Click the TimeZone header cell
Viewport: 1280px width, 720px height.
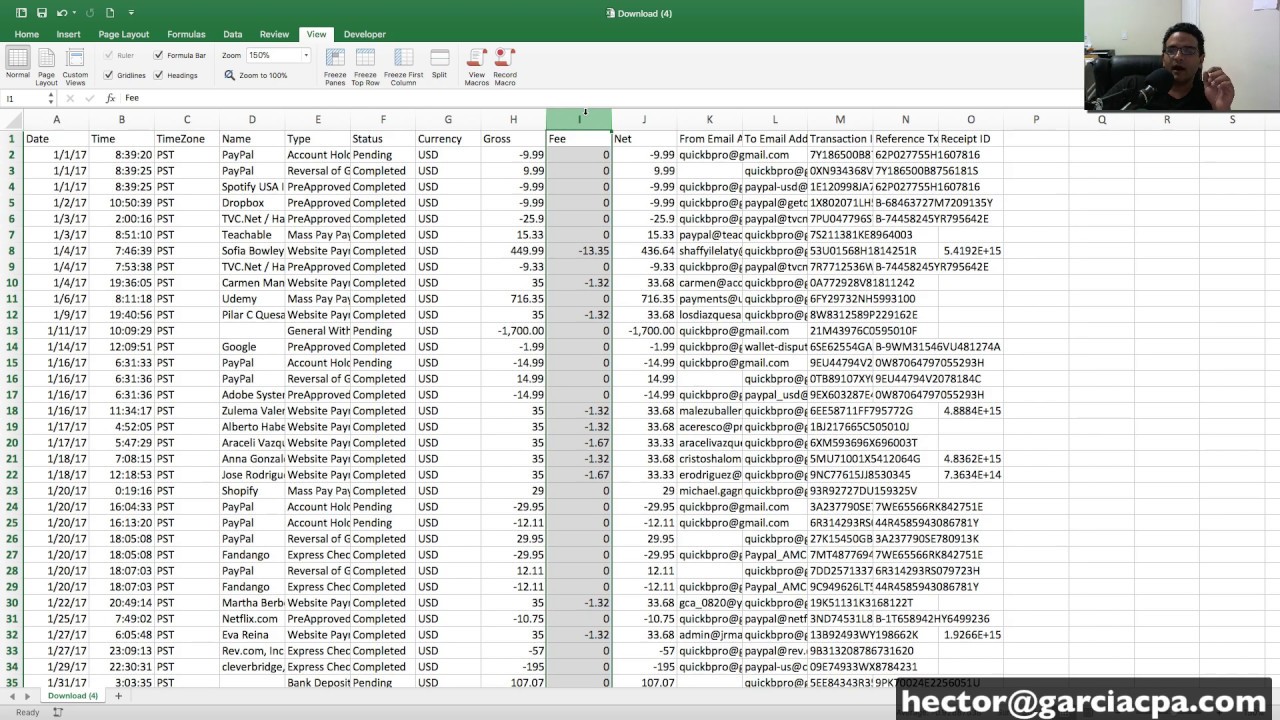tap(187, 139)
